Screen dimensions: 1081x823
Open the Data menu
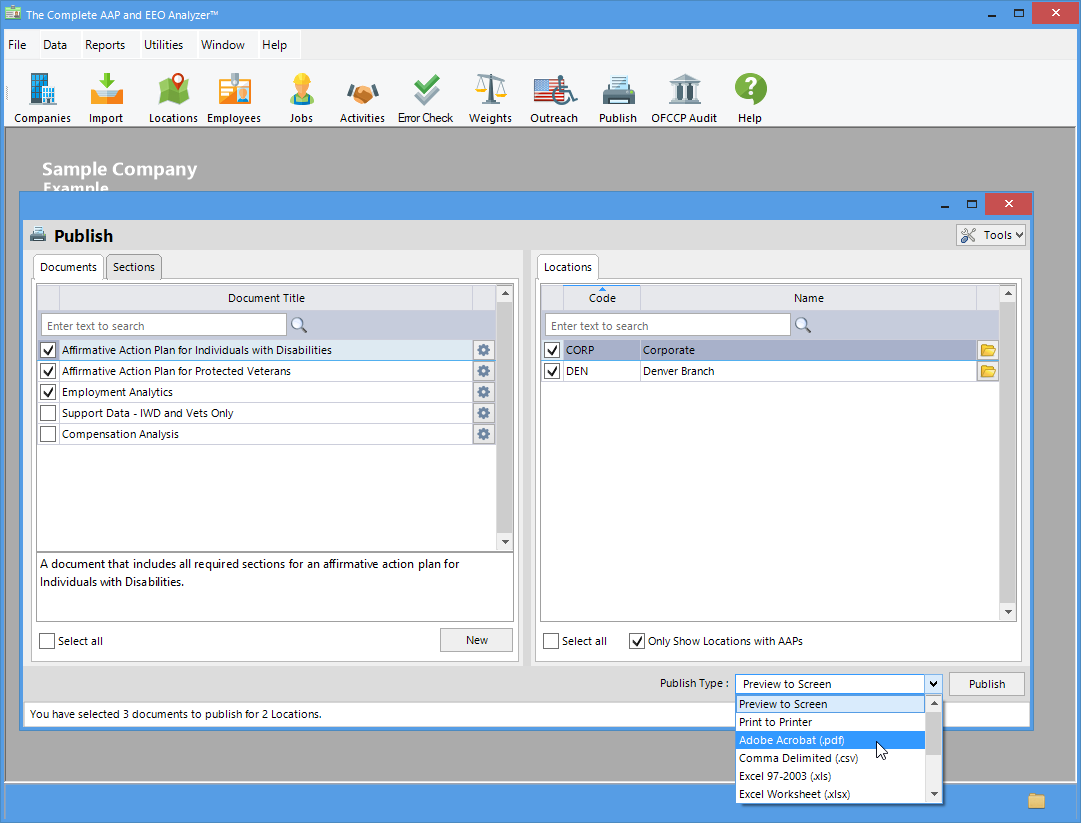[55, 45]
